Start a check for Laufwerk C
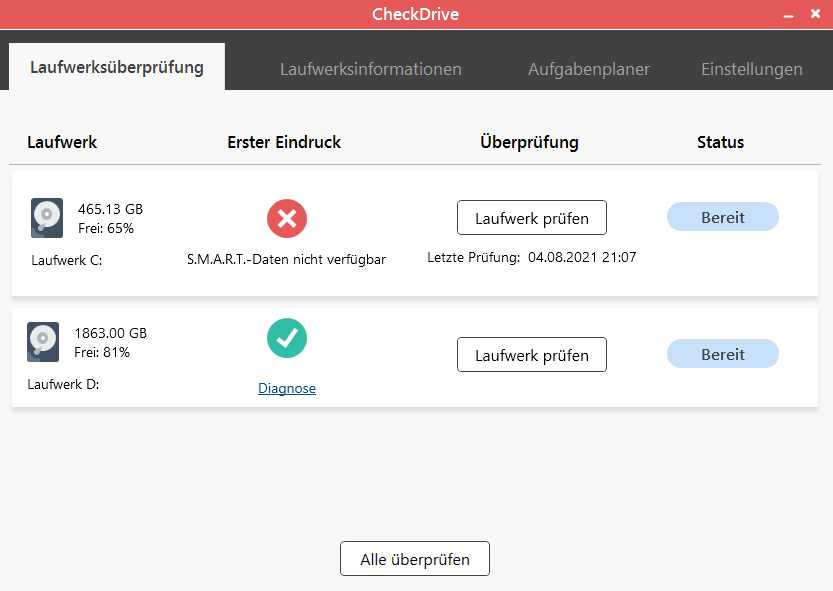 (x=531, y=217)
